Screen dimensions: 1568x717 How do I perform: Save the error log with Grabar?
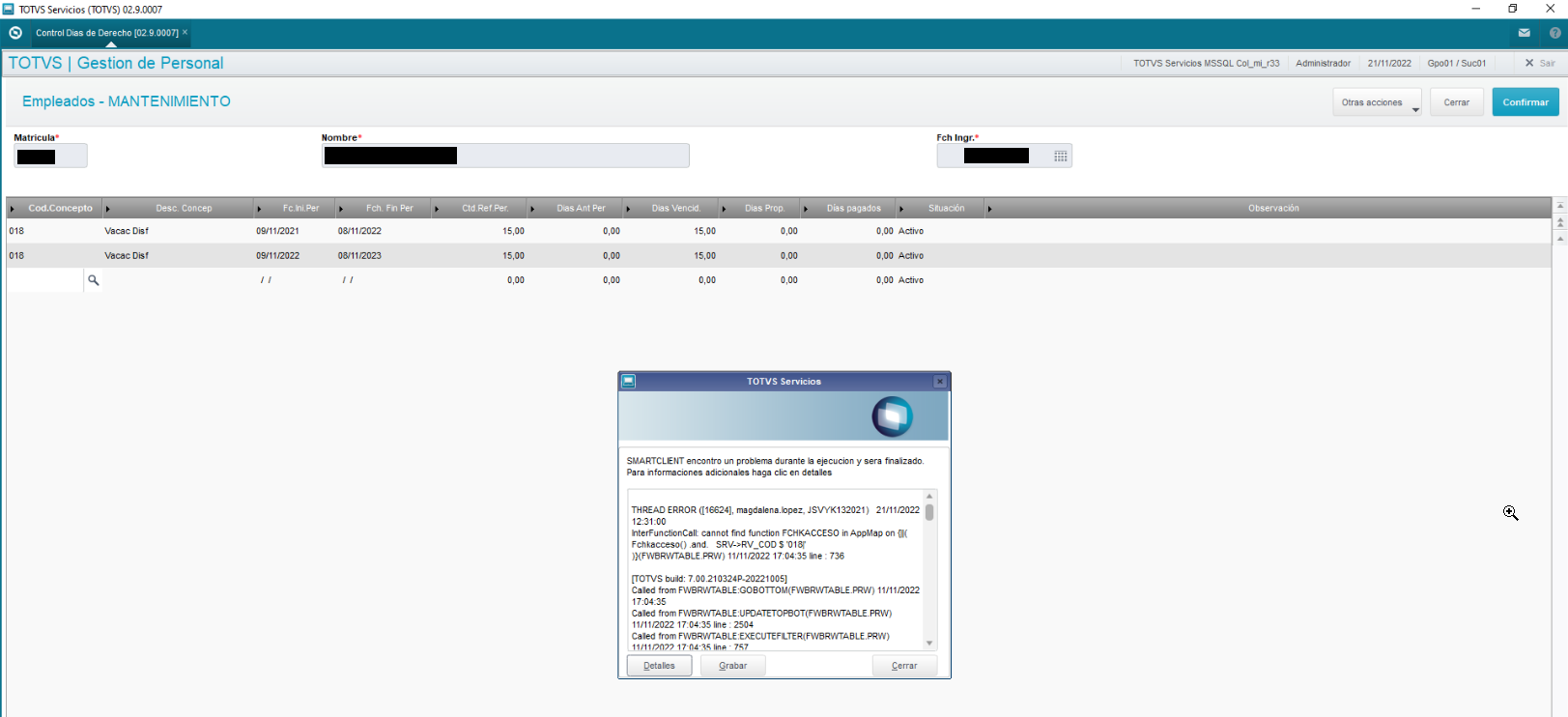(x=733, y=666)
